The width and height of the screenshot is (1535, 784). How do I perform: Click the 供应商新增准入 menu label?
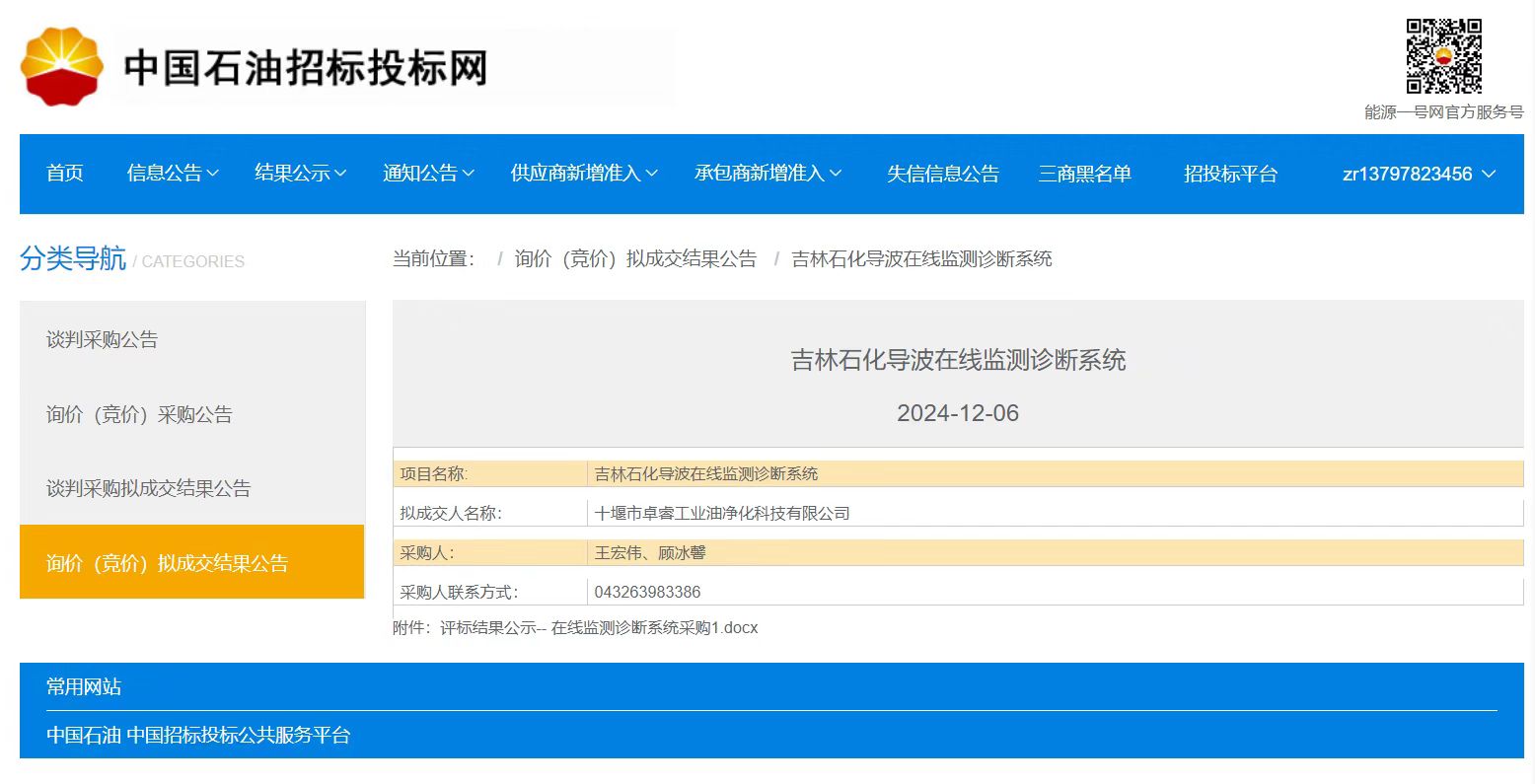click(x=576, y=174)
